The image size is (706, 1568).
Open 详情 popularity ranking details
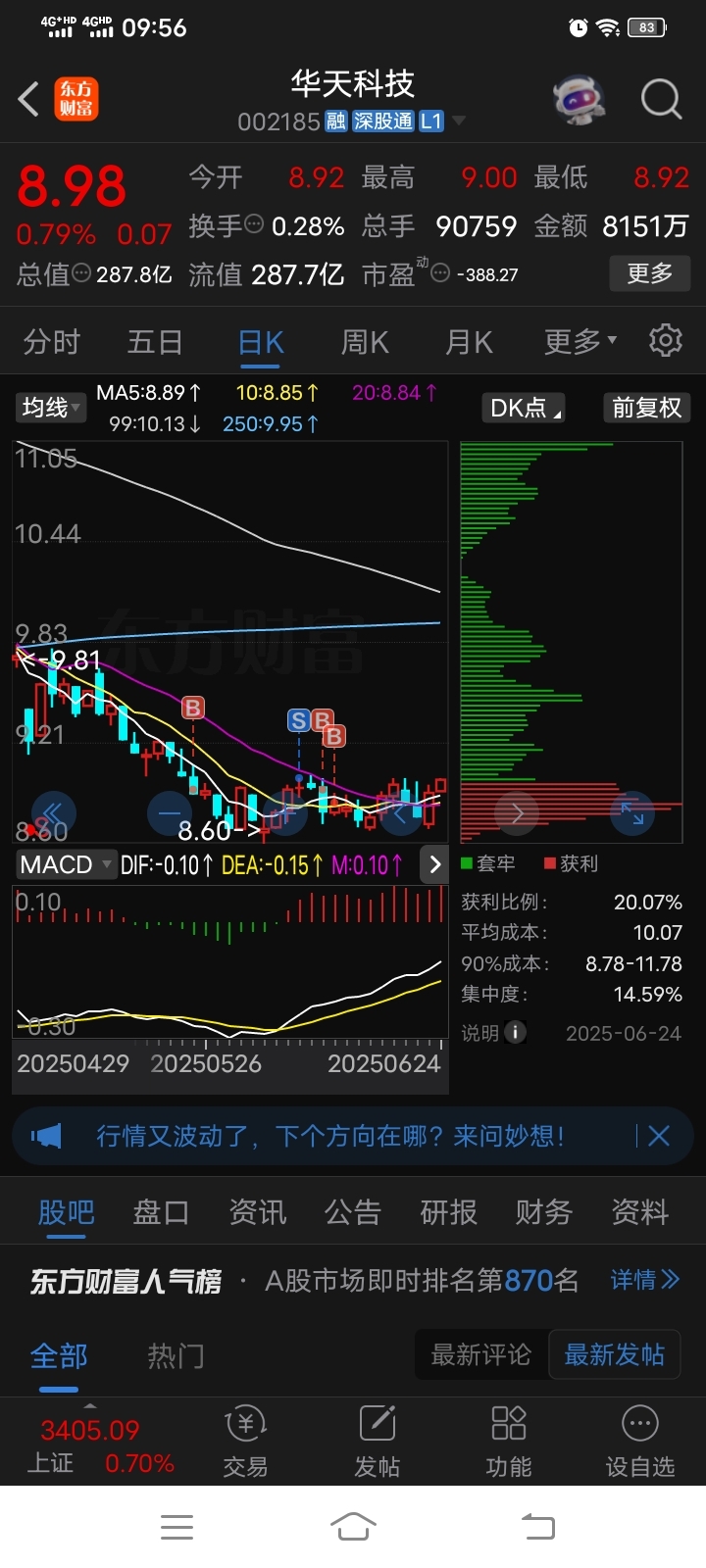644,1280
